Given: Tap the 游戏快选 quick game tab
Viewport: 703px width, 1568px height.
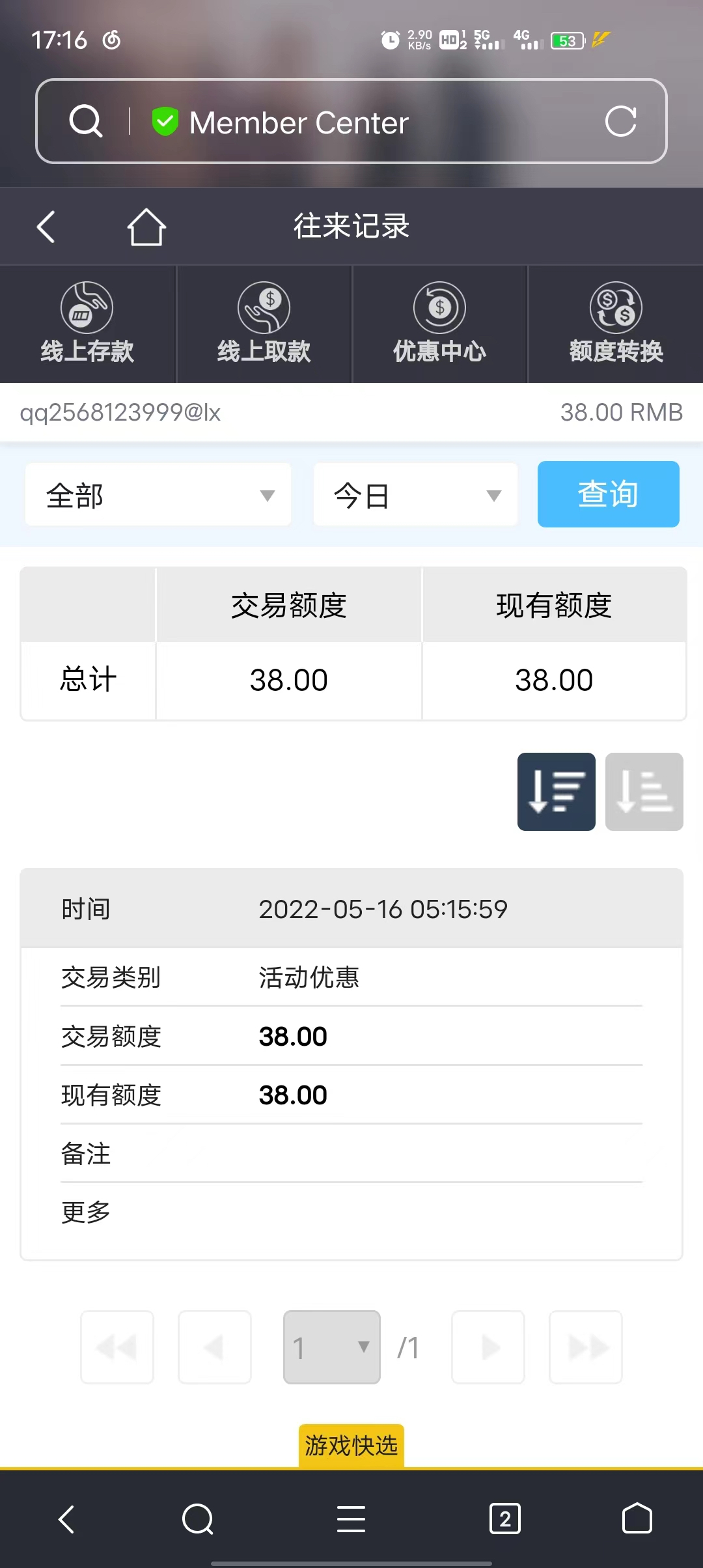Looking at the screenshot, I should pyautogui.click(x=351, y=1446).
